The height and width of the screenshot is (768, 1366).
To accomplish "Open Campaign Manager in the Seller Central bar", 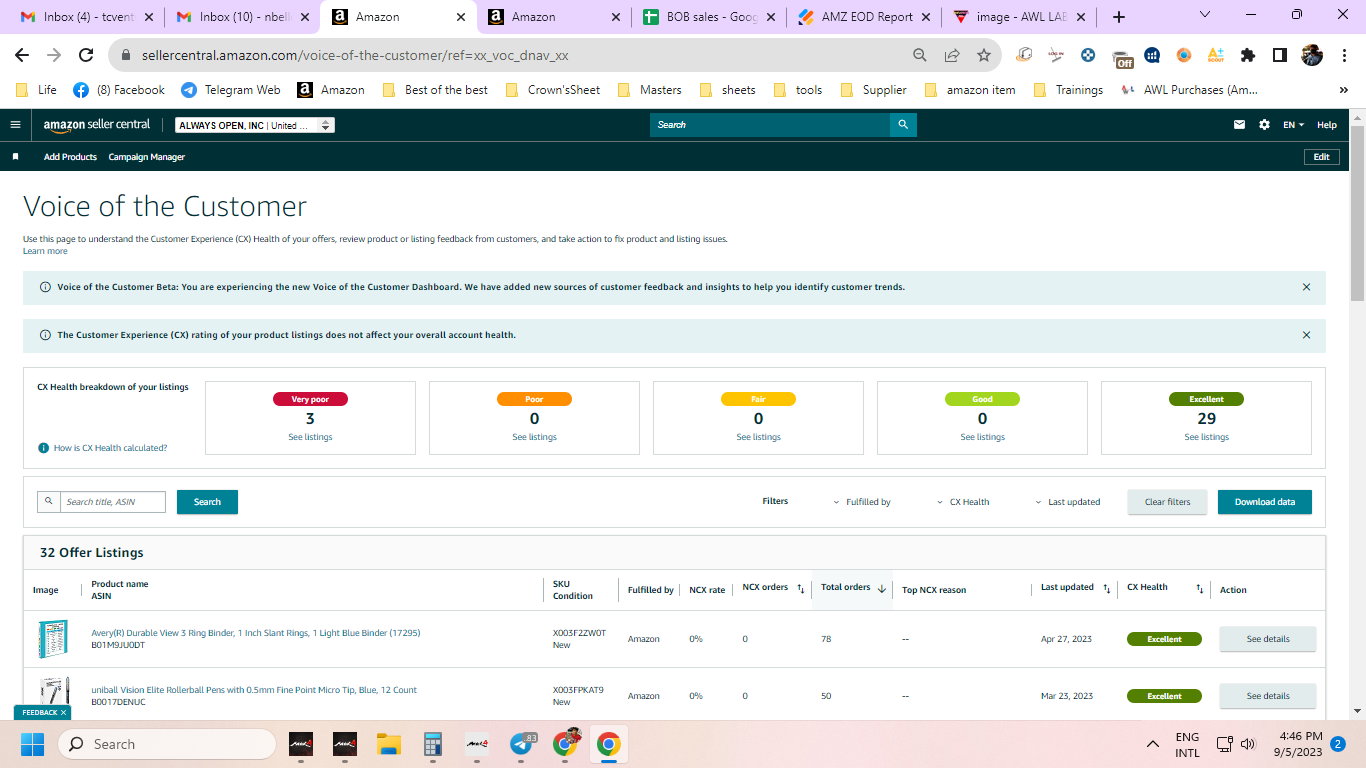I will 147,157.
